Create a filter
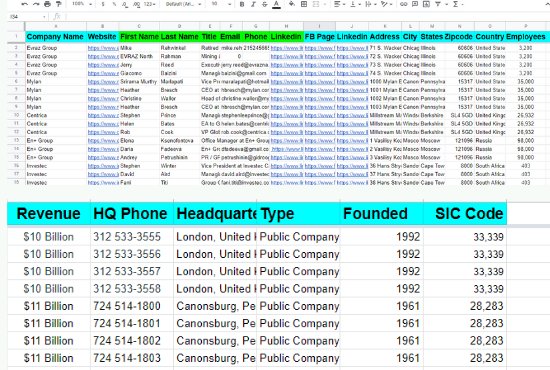The width and height of the screenshot is (550, 370). coord(438,4)
